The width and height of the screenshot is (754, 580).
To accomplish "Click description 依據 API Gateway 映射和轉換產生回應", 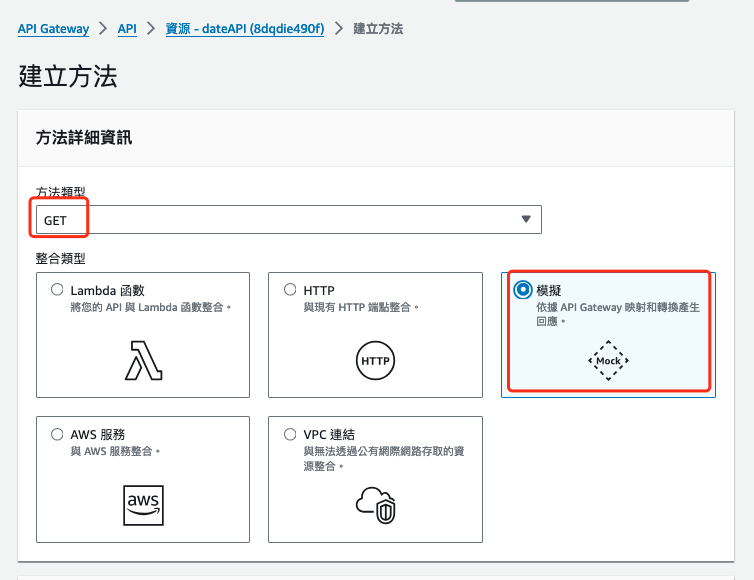I will [x=617, y=314].
